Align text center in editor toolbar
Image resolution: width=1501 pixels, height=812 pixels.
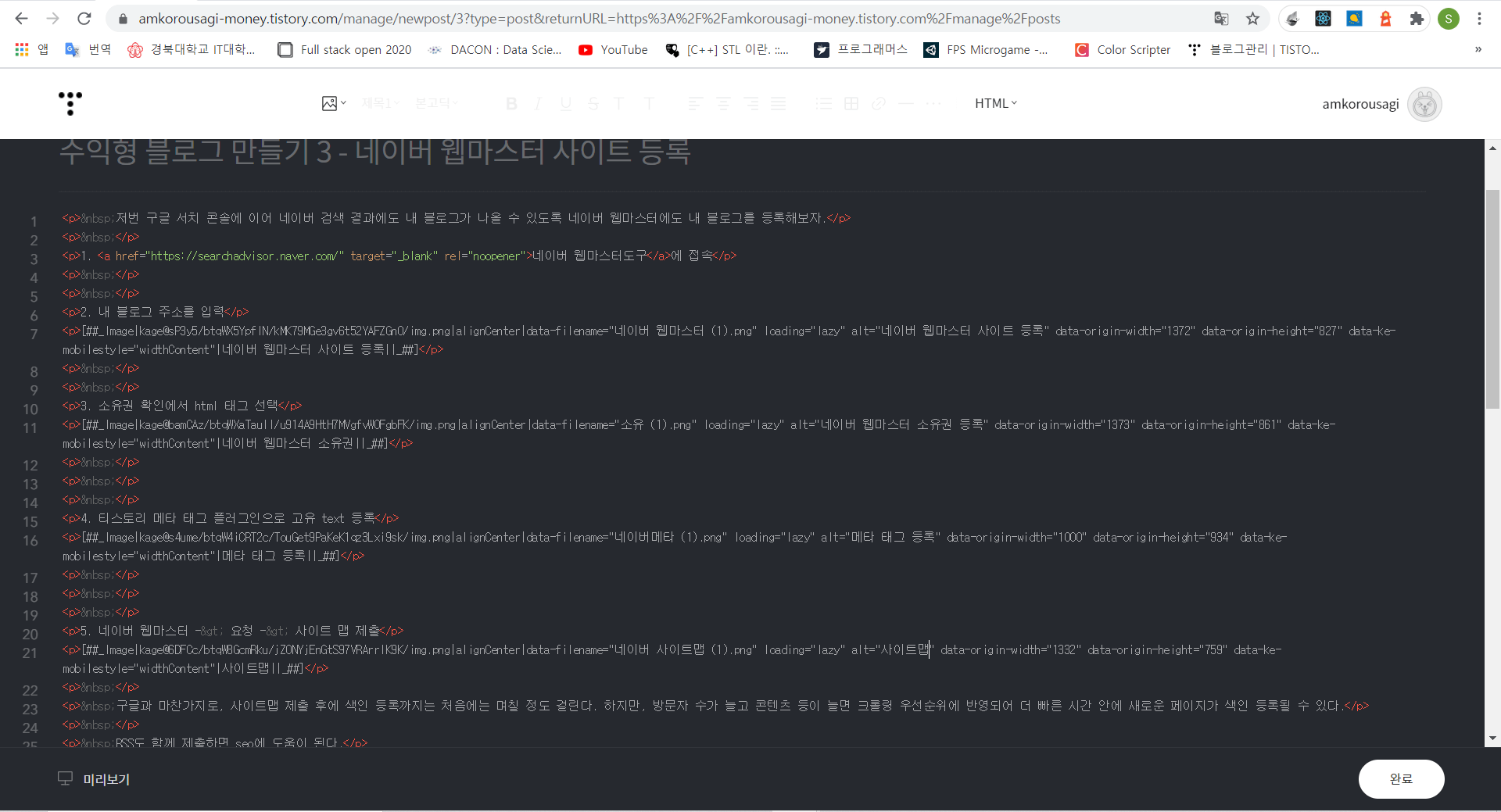723,103
